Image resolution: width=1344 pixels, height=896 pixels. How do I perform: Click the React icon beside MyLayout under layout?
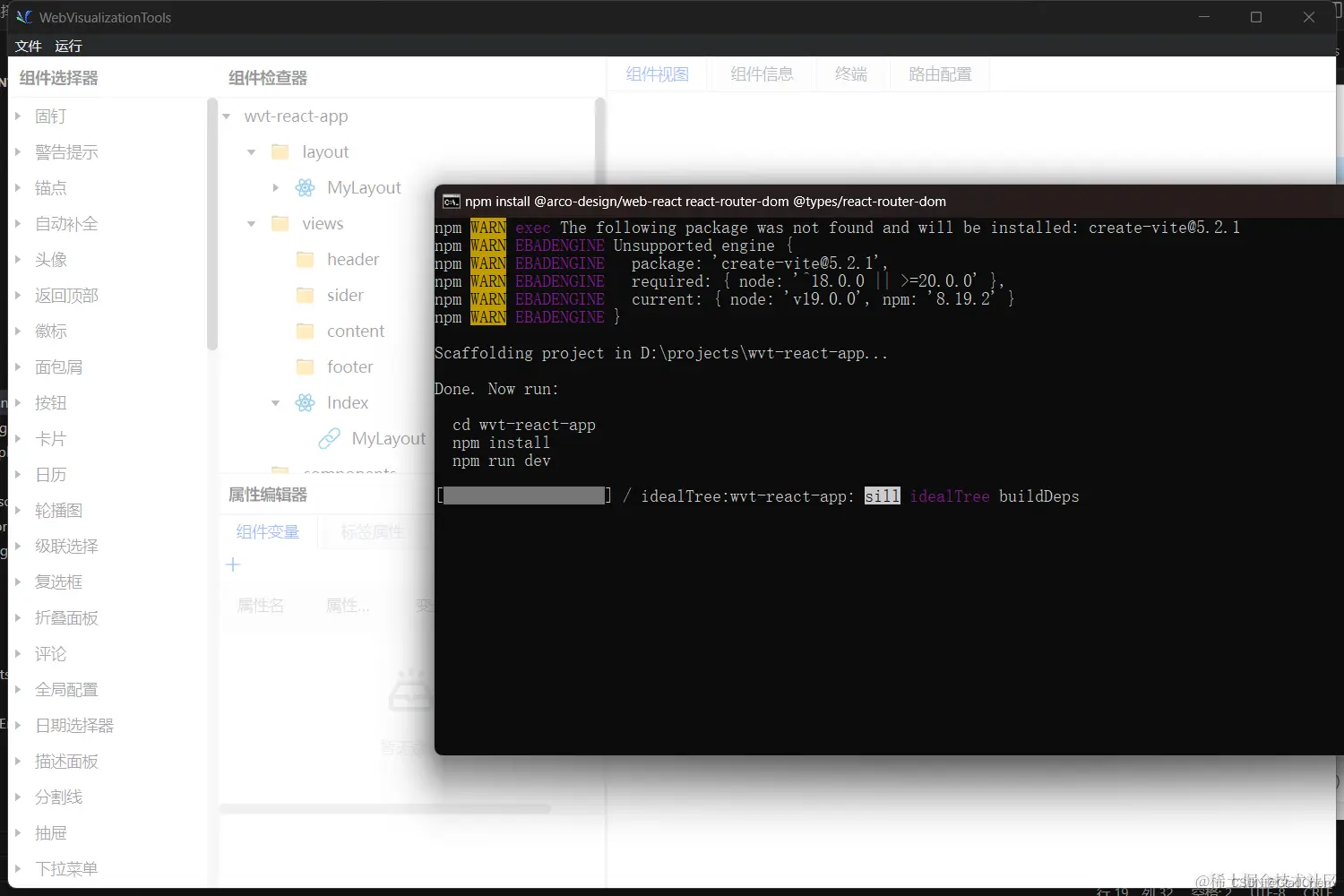(306, 188)
